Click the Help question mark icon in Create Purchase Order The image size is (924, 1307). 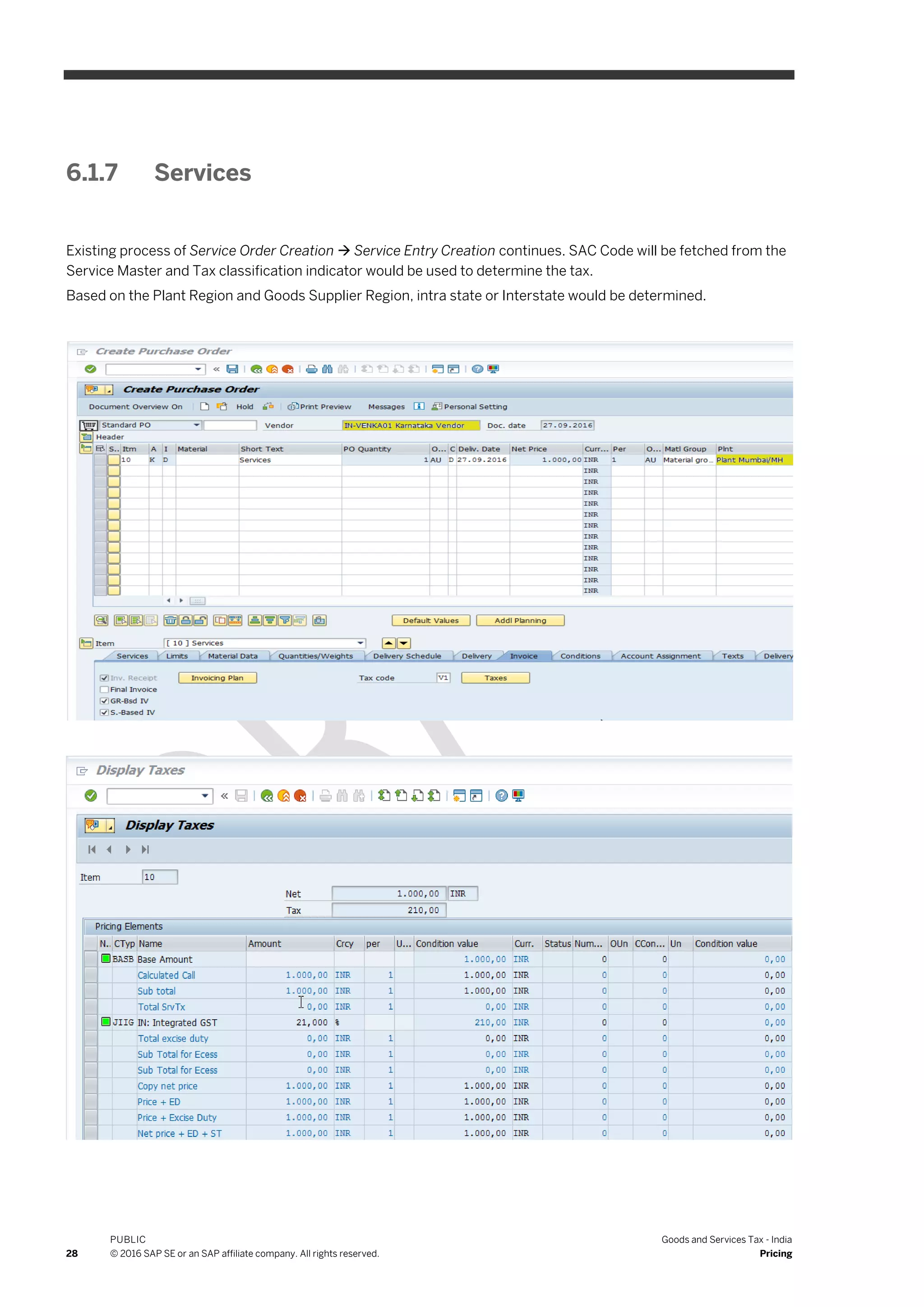(478, 369)
